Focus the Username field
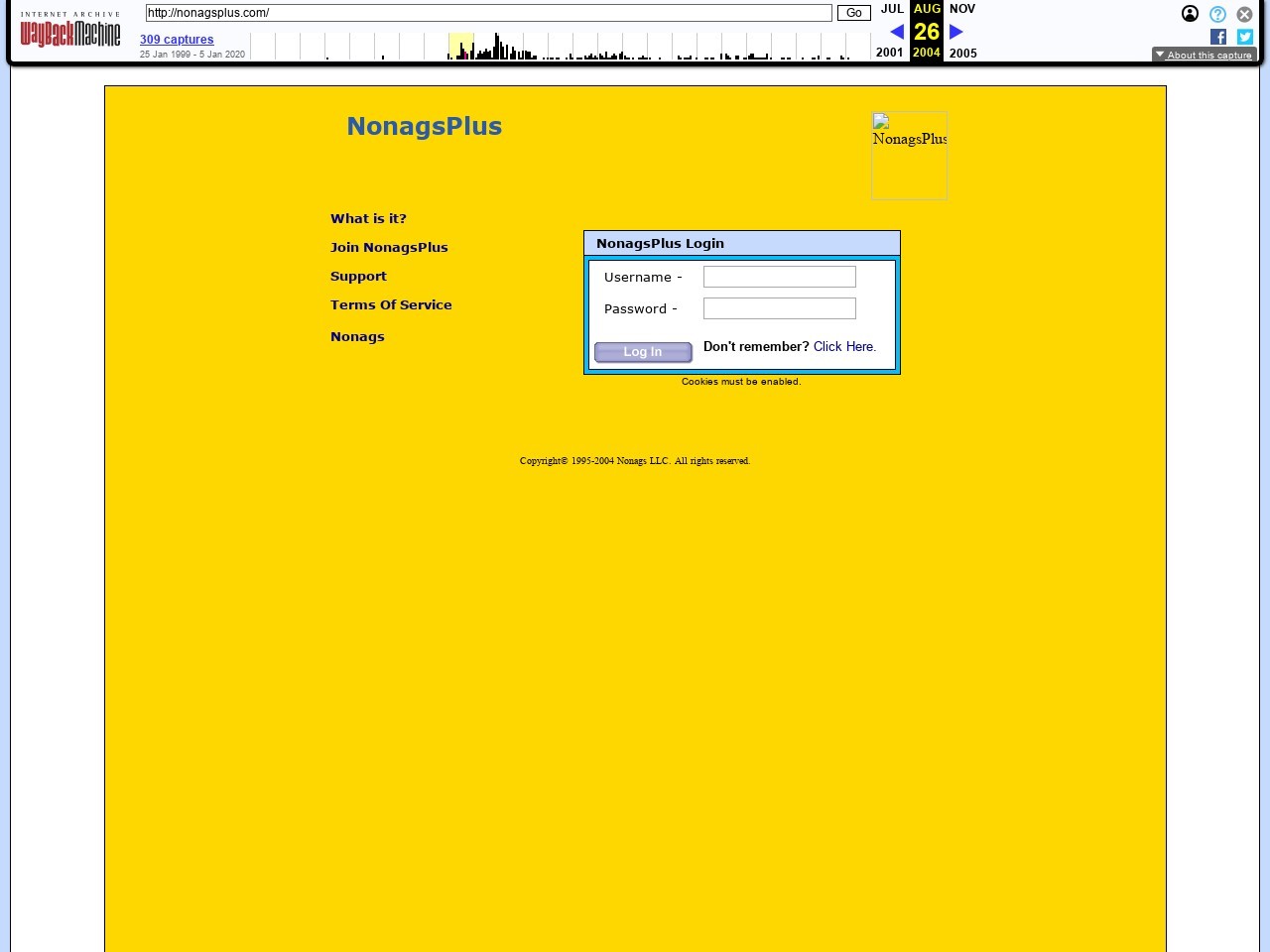Screen dimensions: 1270x952 pyautogui.click(x=779, y=277)
